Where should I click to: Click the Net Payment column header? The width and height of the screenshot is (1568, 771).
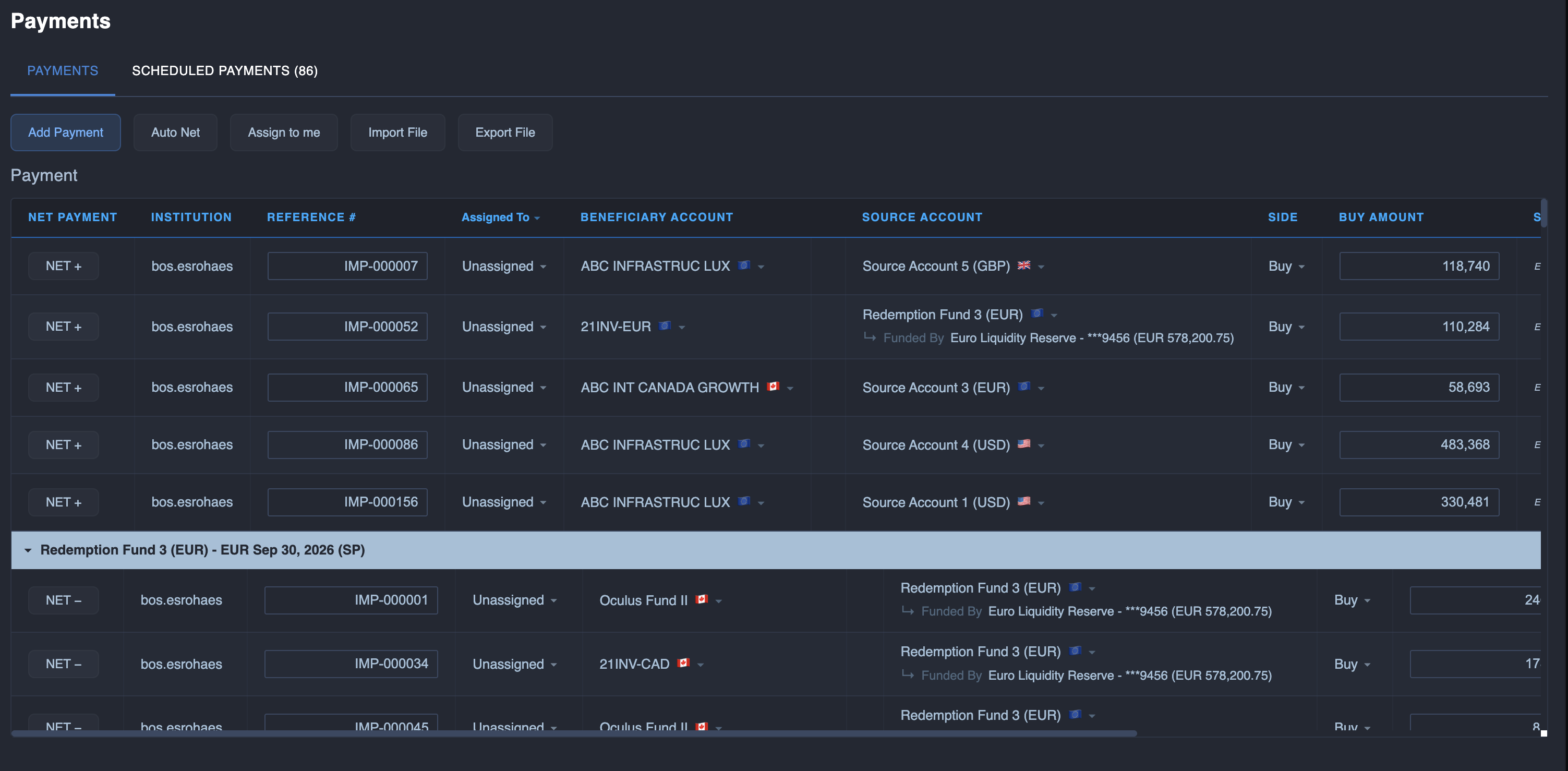tap(73, 217)
